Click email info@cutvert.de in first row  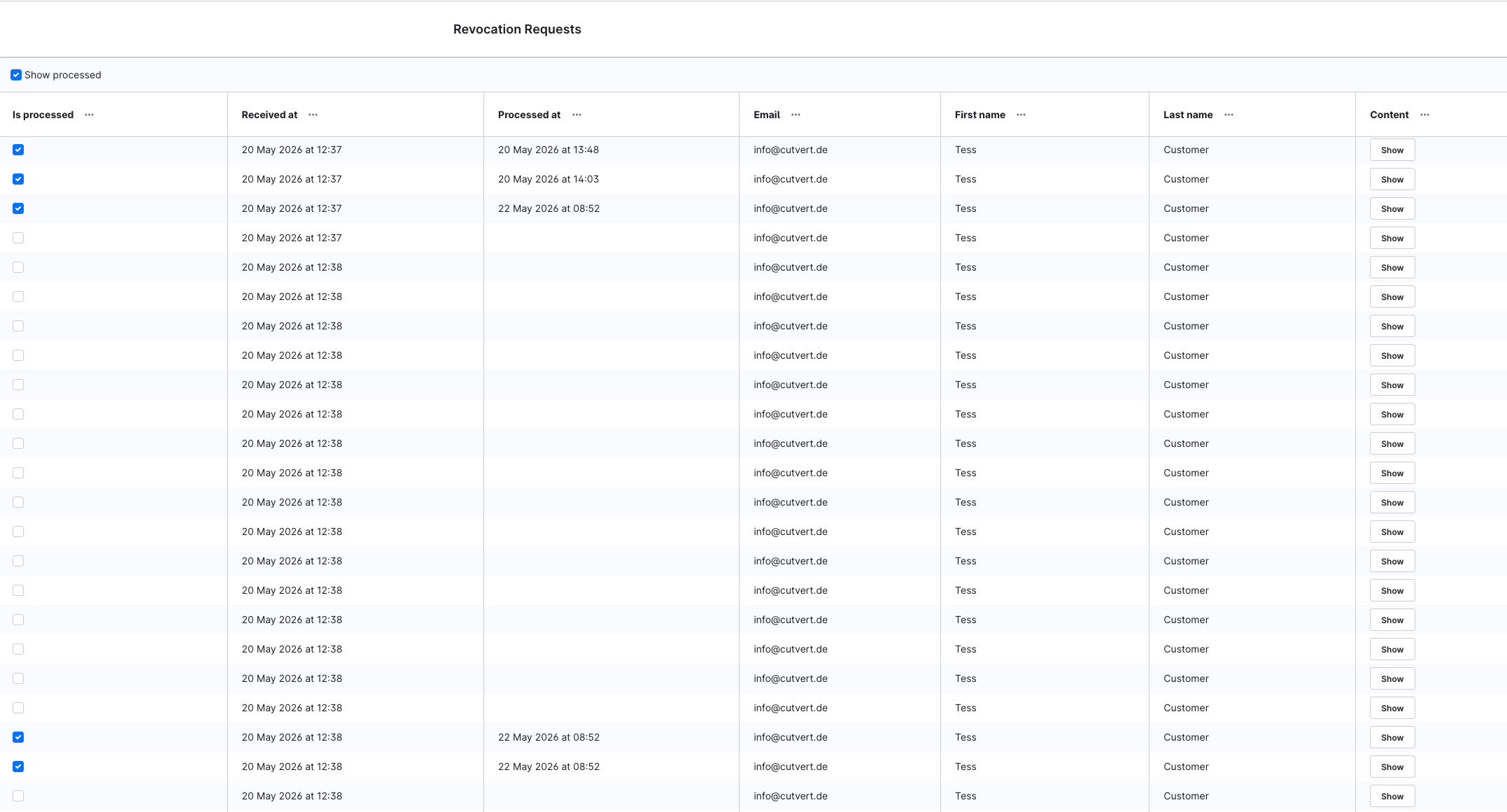(791, 150)
